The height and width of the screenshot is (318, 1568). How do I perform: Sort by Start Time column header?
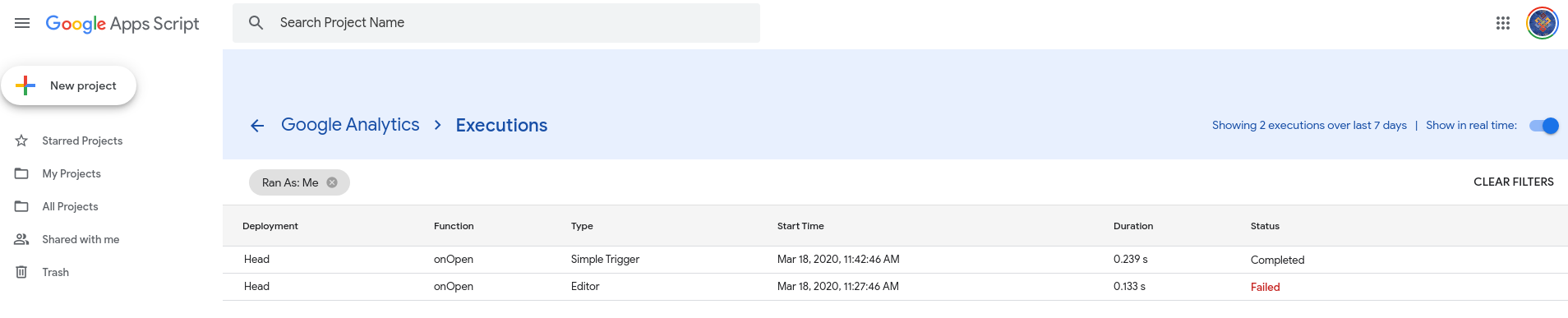pos(800,226)
